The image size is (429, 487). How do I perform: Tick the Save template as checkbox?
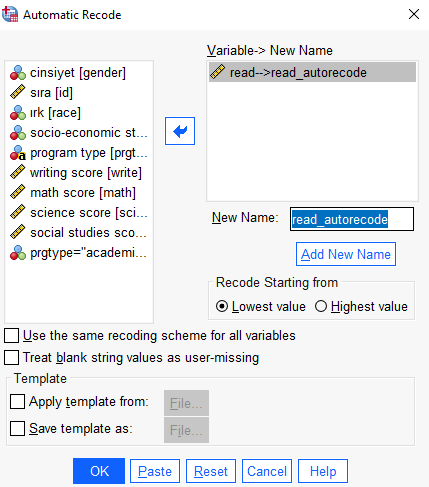(x=17, y=429)
